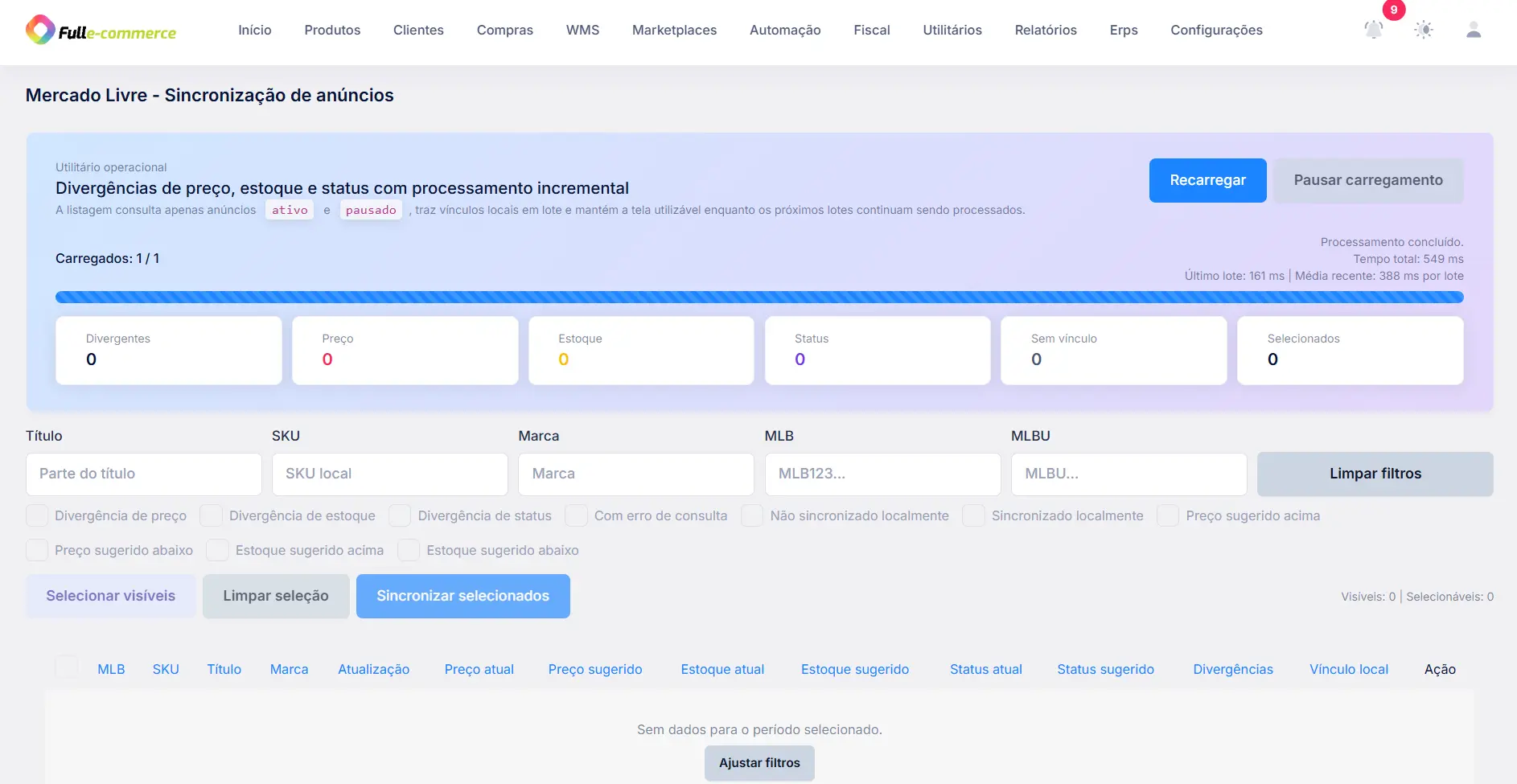This screenshot has width=1517, height=784.
Task: Click the loading progress bar
Action: point(759,297)
